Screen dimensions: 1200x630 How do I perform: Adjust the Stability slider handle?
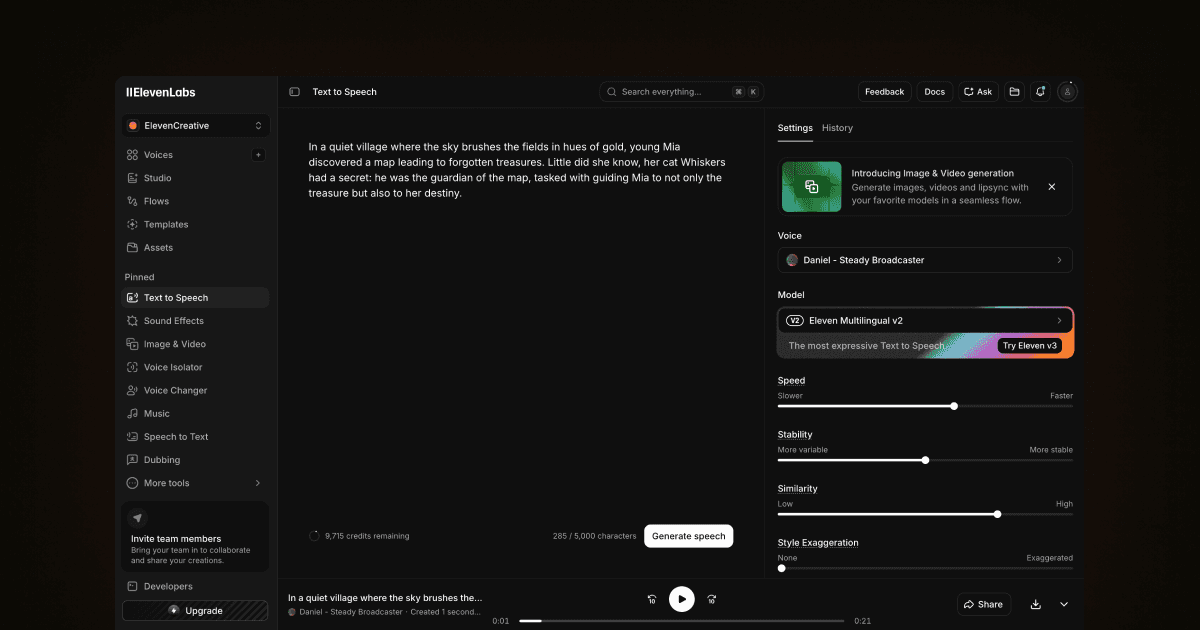[x=925, y=460]
